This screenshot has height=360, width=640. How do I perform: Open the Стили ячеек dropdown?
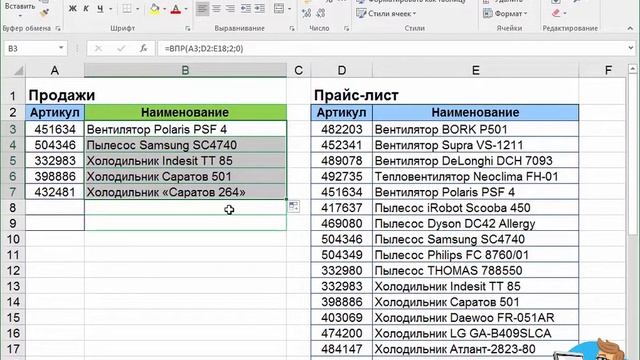click(386, 13)
